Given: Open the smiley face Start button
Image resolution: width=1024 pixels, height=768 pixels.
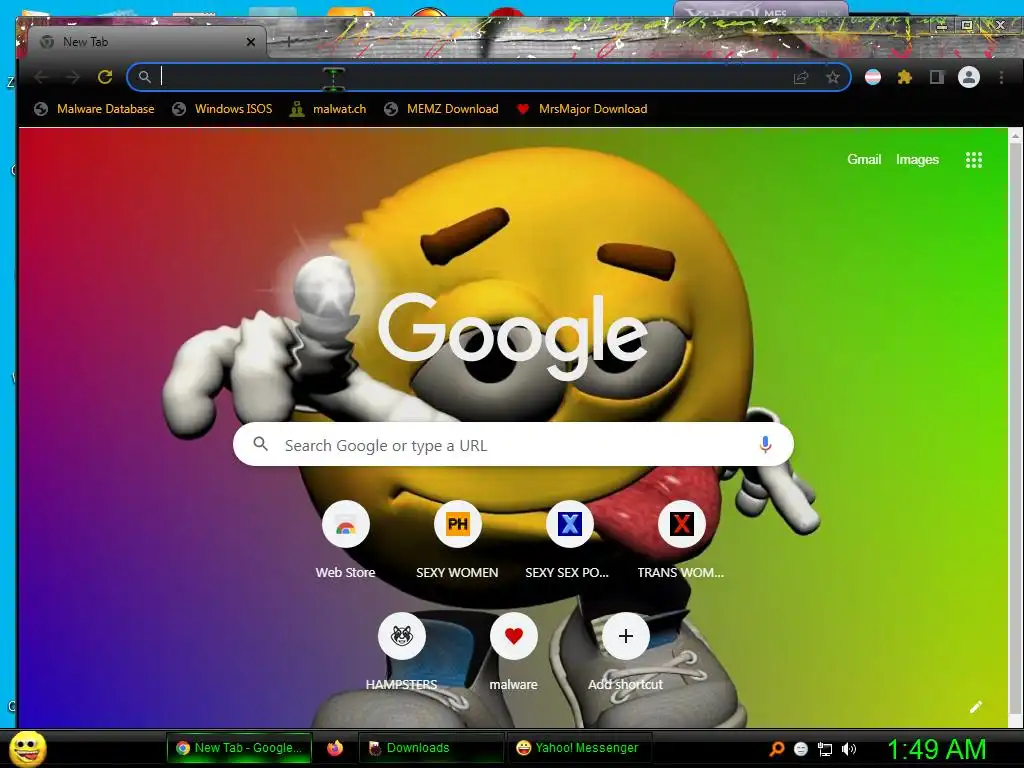Looking at the screenshot, I should coord(27,748).
